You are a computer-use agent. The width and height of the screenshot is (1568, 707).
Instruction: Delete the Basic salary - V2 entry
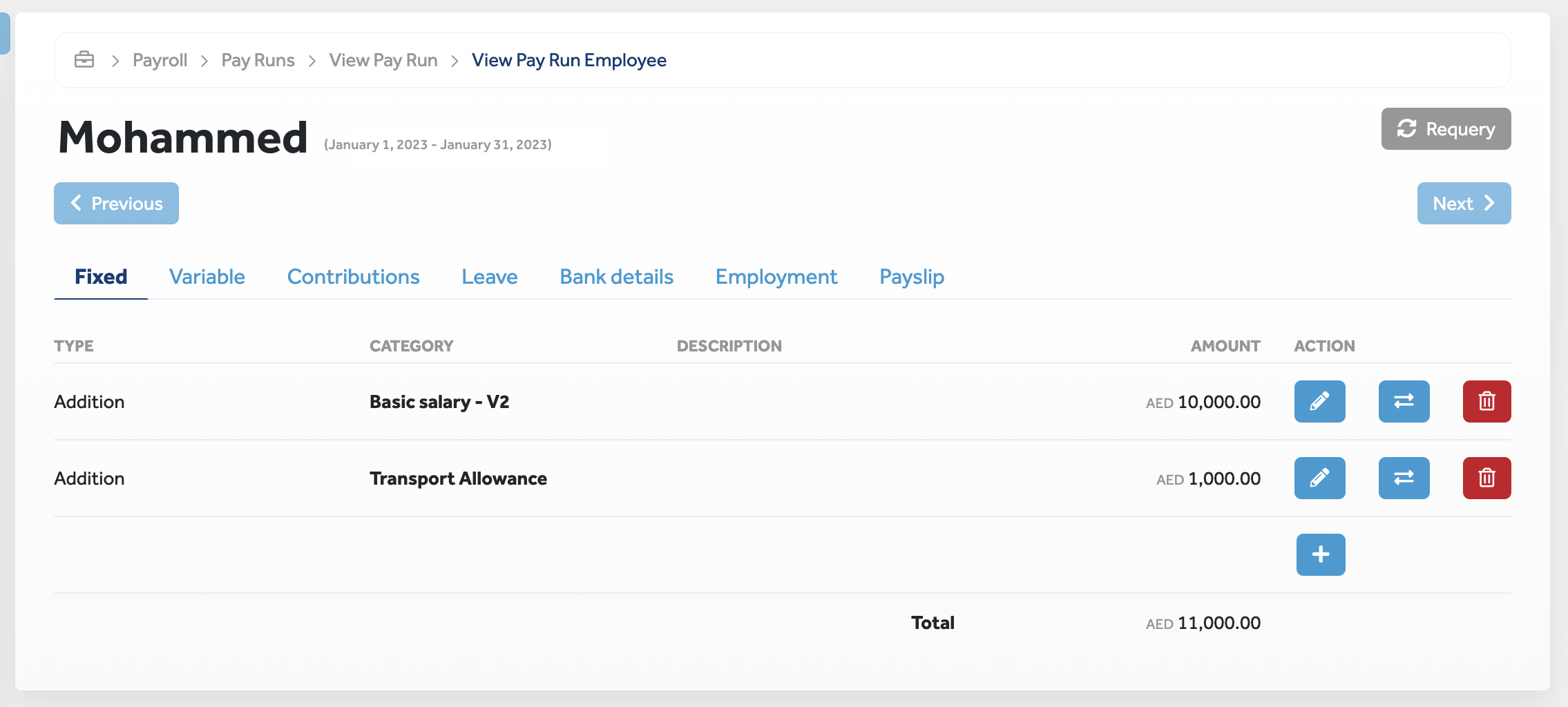[x=1485, y=401]
